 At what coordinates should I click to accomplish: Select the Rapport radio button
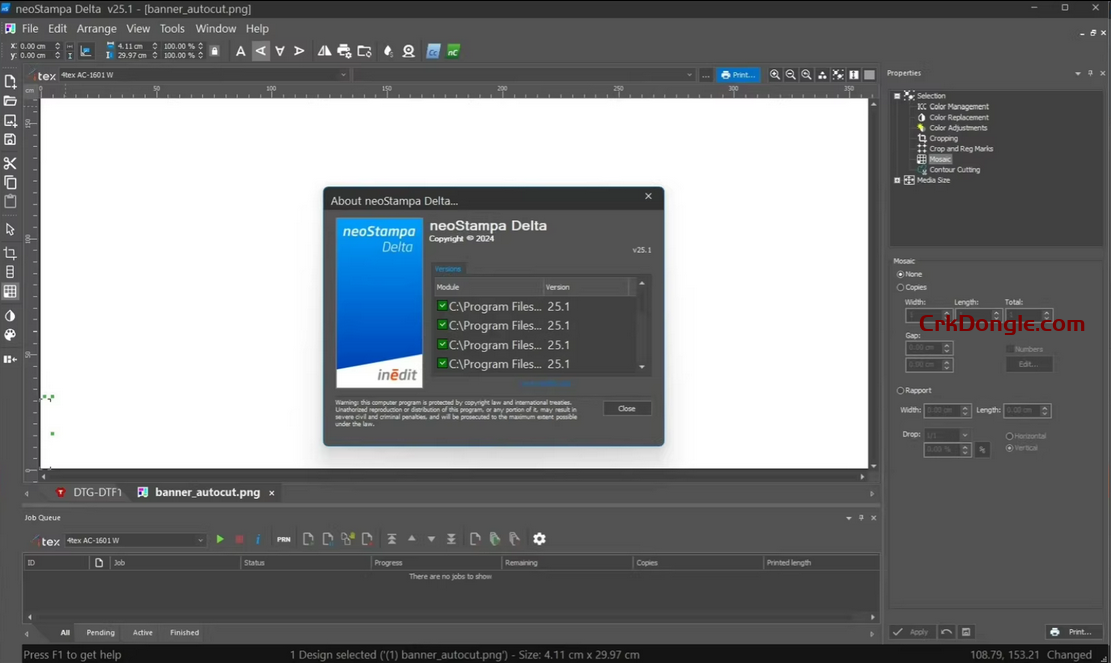[x=900, y=391]
